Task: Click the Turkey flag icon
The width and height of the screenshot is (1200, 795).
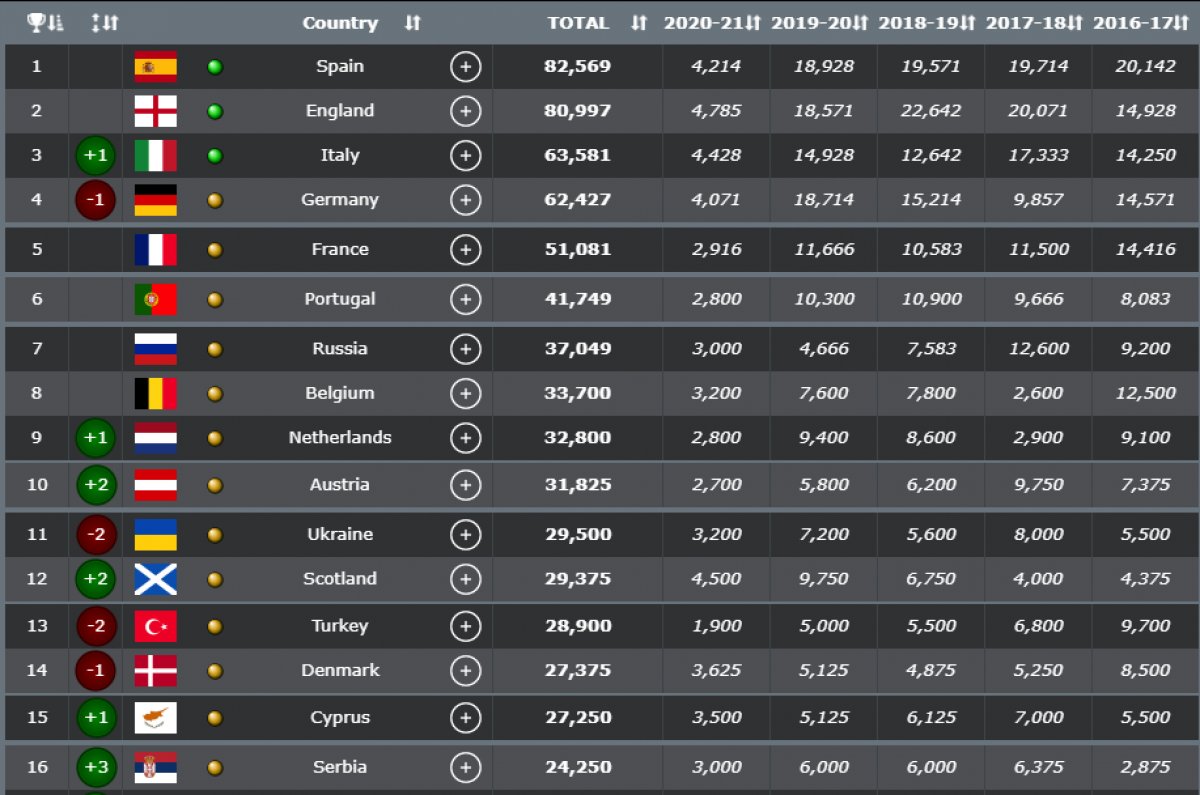Action: (155, 626)
